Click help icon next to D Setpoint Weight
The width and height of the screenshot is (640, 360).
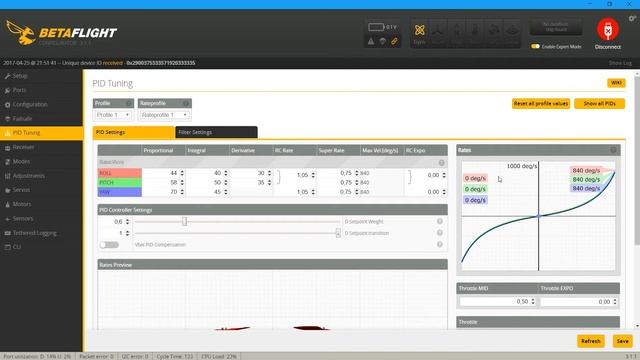click(x=440, y=221)
